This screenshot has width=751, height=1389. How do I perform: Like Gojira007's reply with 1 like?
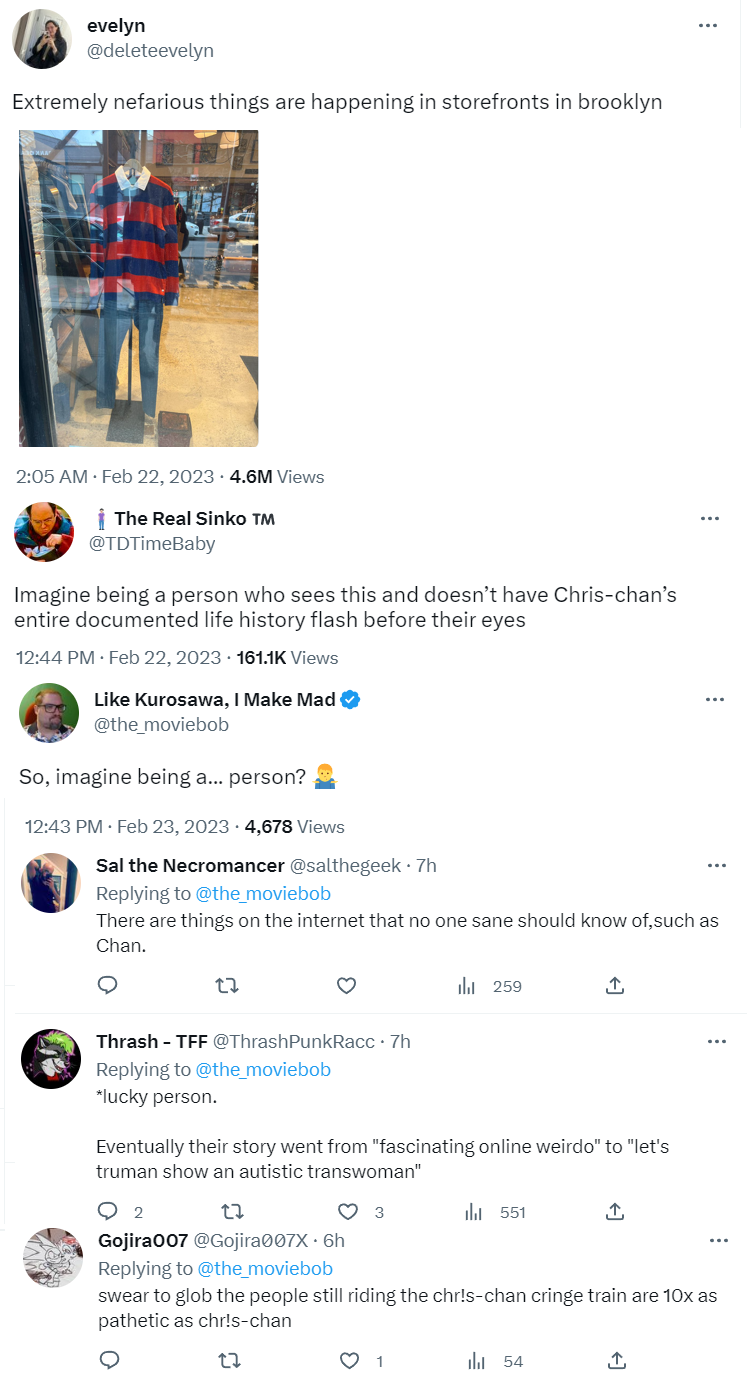[360, 1360]
